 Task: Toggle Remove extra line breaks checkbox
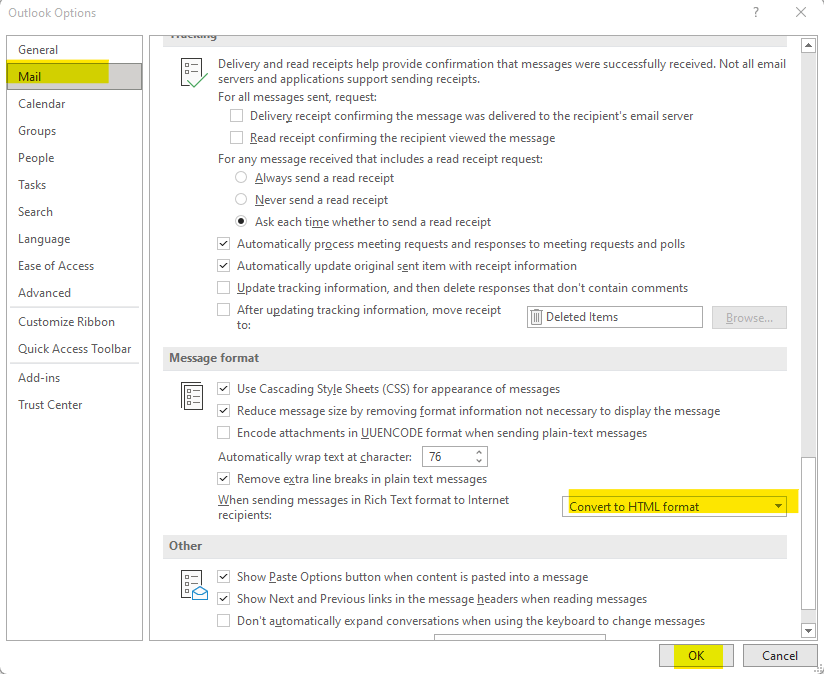[223, 479]
